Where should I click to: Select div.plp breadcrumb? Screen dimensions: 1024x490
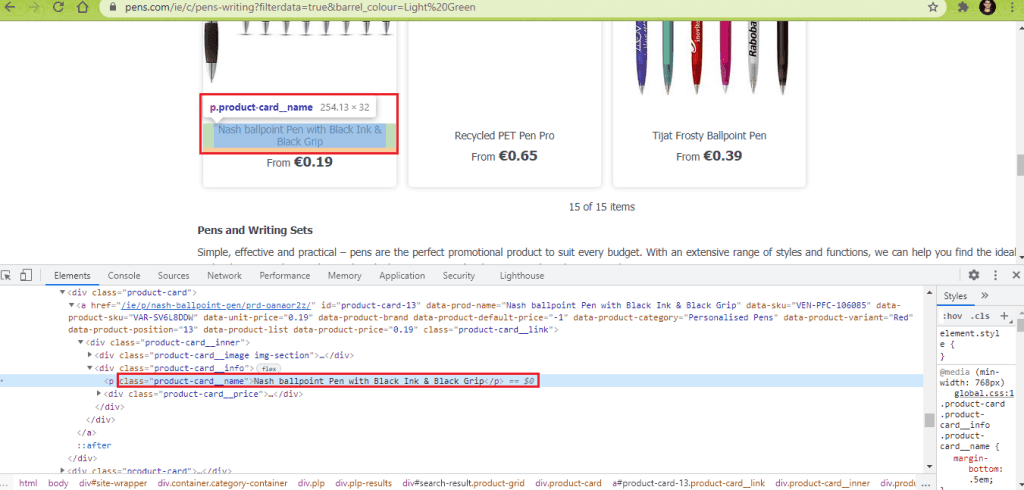point(312,483)
